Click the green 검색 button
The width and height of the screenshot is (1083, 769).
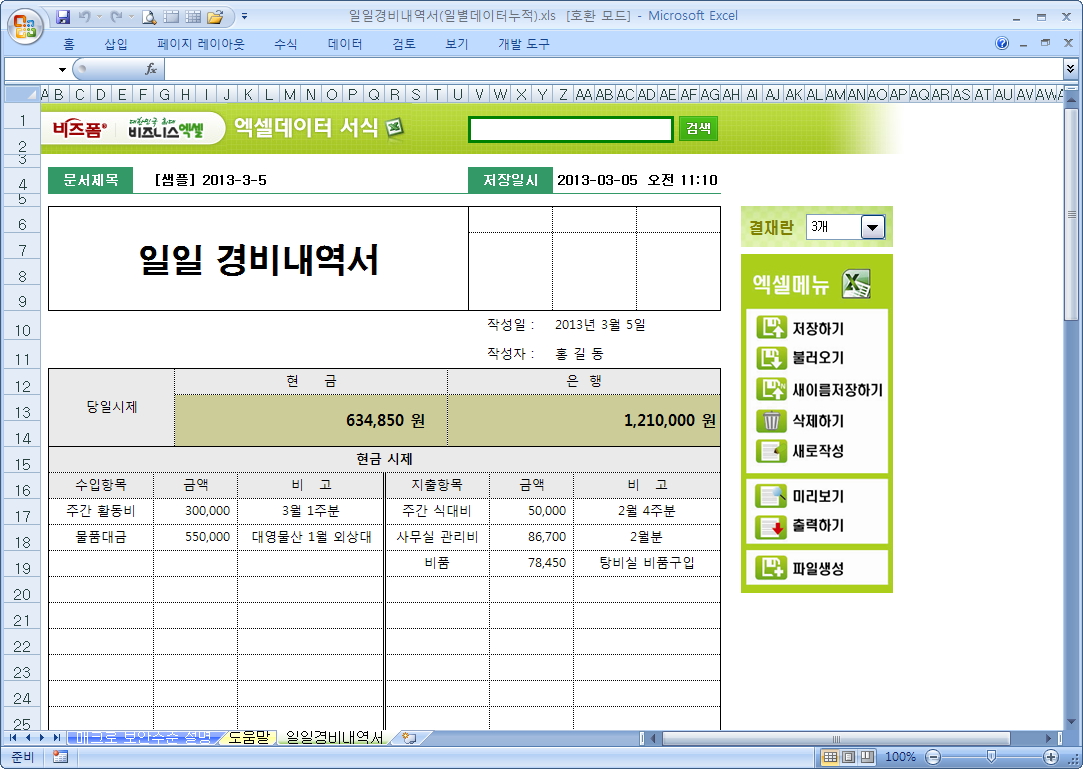[x=698, y=129]
